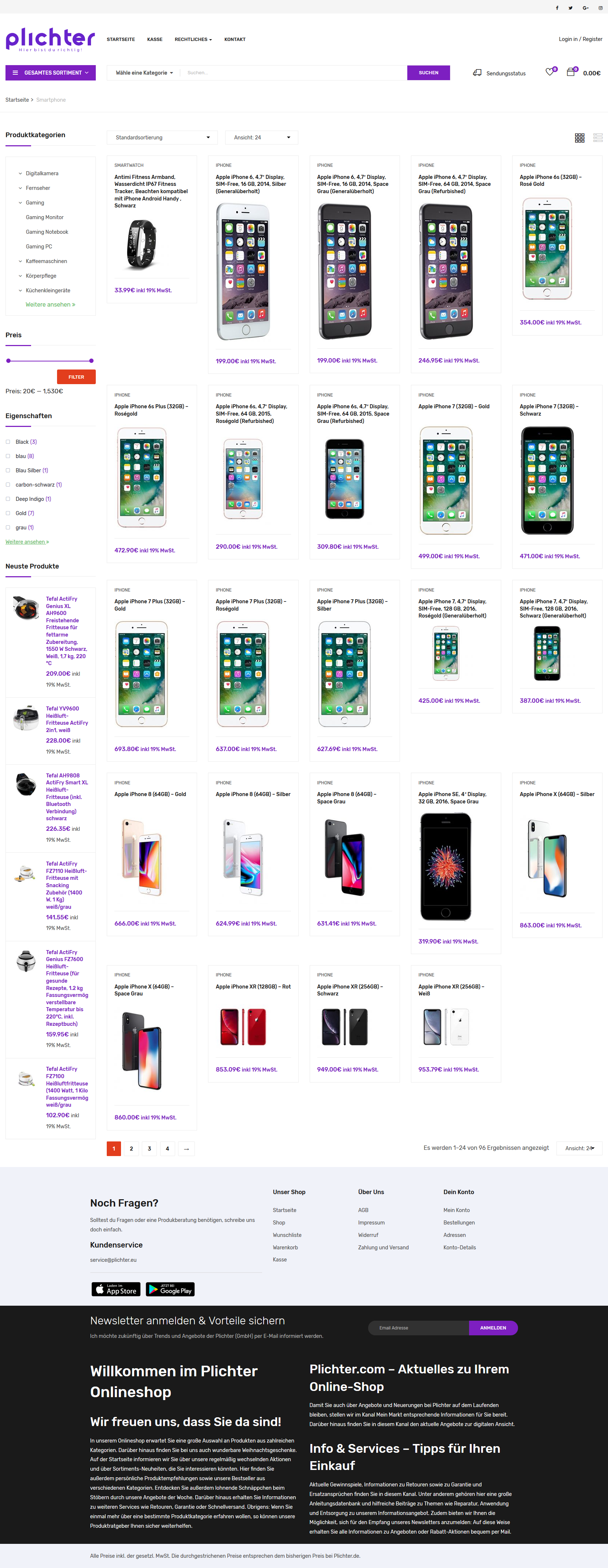
Task: Expand the Wähle eine Kategorie dropdown
Action: tap(144, 72)
